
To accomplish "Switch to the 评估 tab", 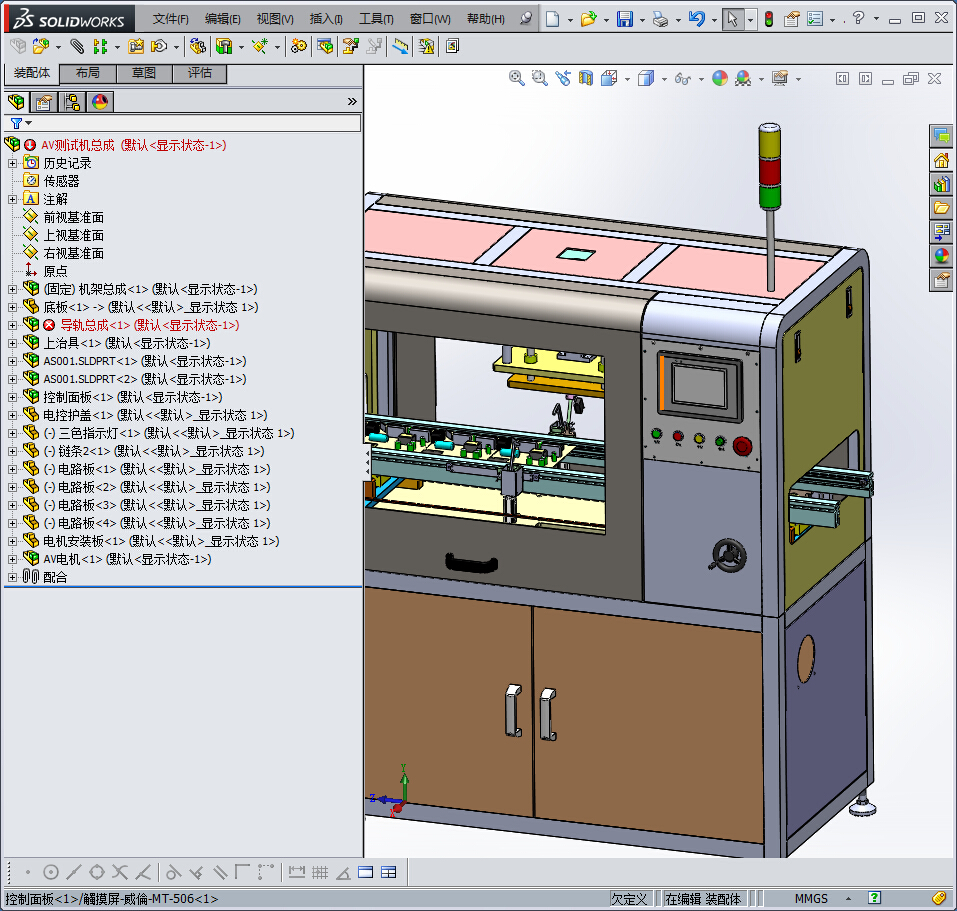I will pyautogui.click(x=199, y=73).
